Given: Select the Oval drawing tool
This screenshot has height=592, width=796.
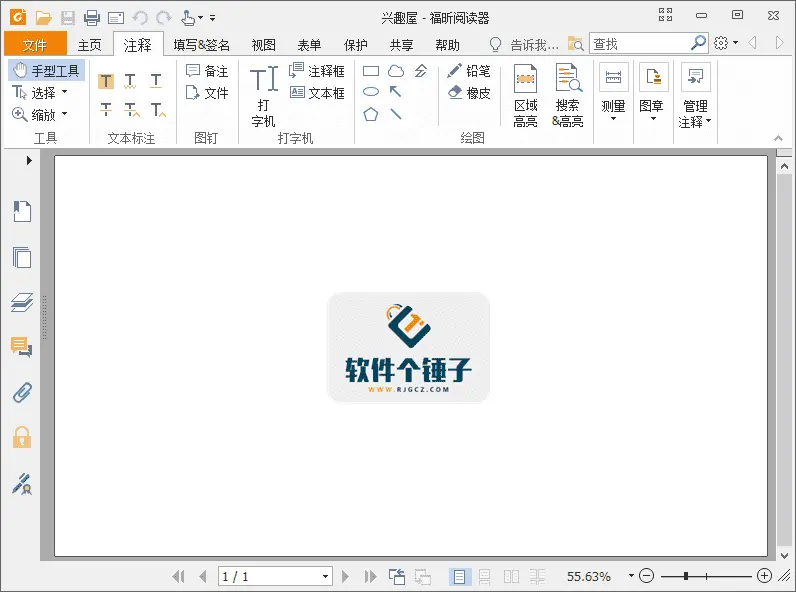Looking at the screenshot, I should coord(371,92).
